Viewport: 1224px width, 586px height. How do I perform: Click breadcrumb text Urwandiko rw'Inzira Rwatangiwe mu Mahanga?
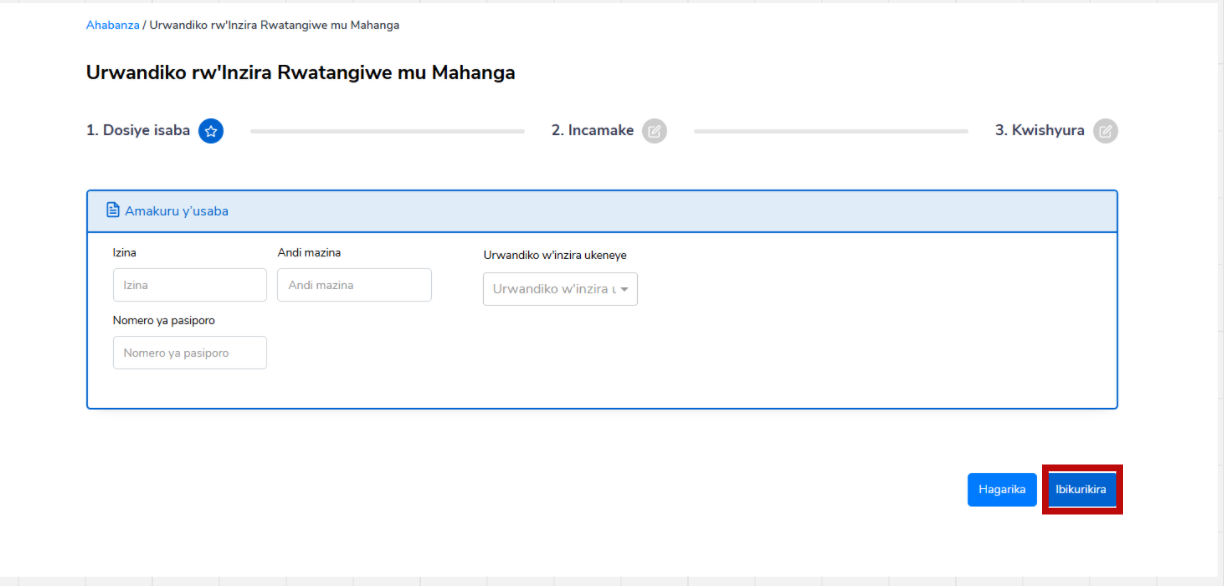[274, 25]
